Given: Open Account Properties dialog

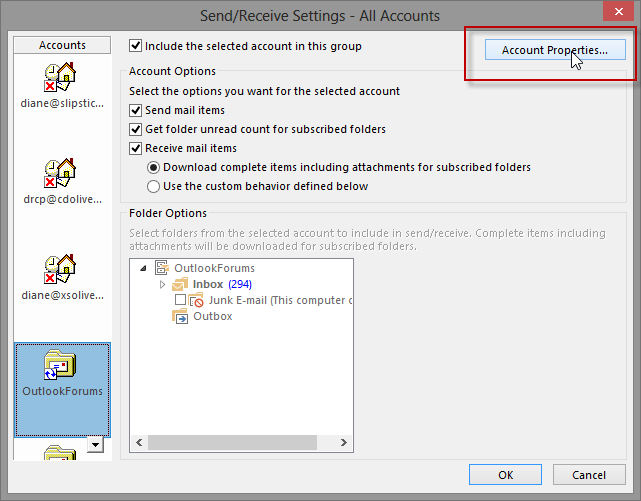Looking at the screenshot, I should click(554, 50).
